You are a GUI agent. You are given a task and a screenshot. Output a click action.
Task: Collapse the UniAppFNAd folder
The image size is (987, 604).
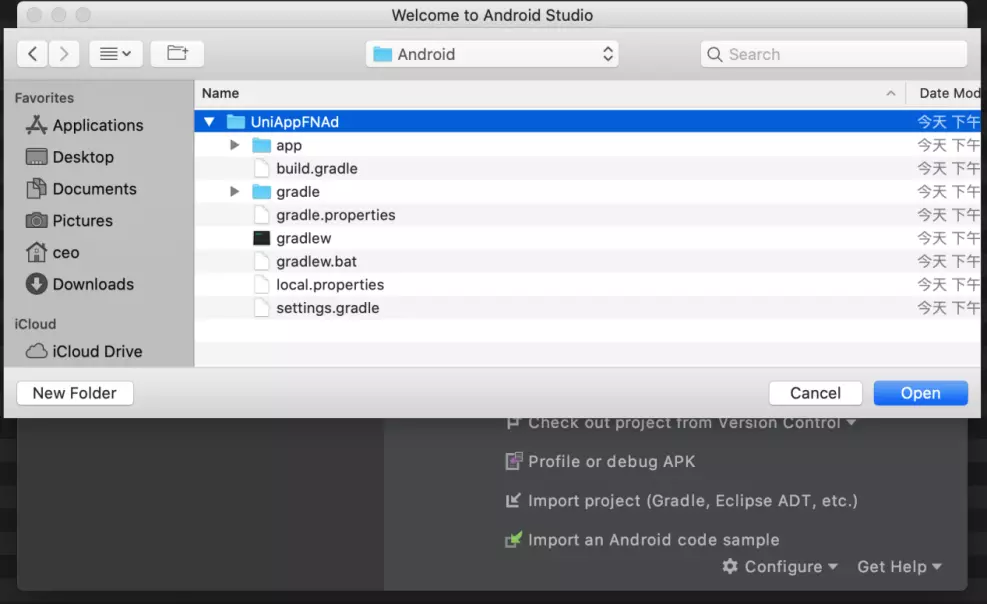pos(209,122)
